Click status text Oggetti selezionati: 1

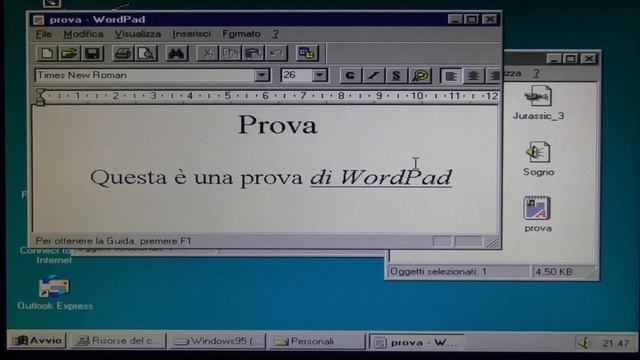pos(438,271)
